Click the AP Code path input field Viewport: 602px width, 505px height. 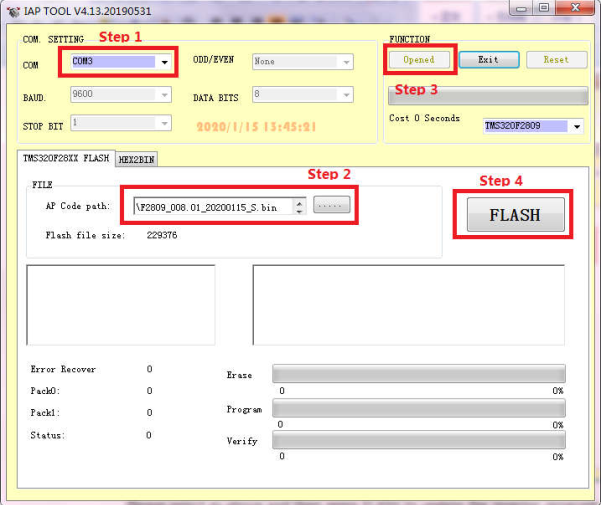[213, 207]
